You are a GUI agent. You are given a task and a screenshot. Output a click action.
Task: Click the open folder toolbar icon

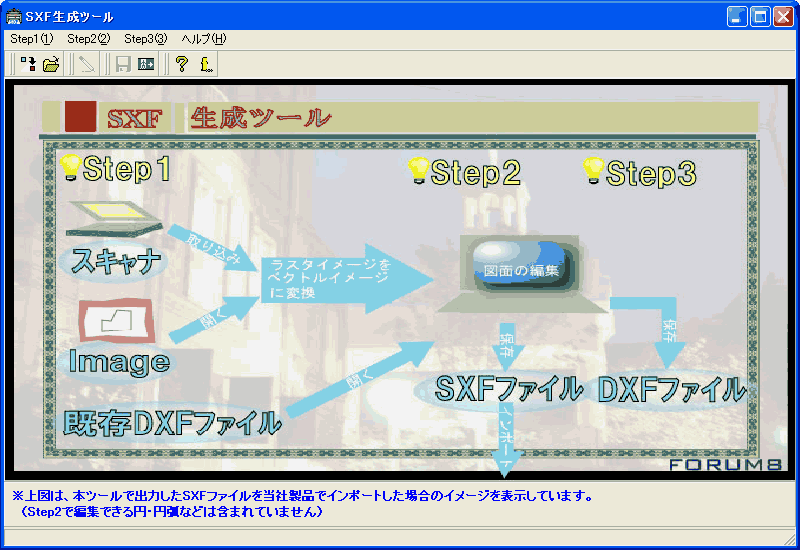click(51, 64)
